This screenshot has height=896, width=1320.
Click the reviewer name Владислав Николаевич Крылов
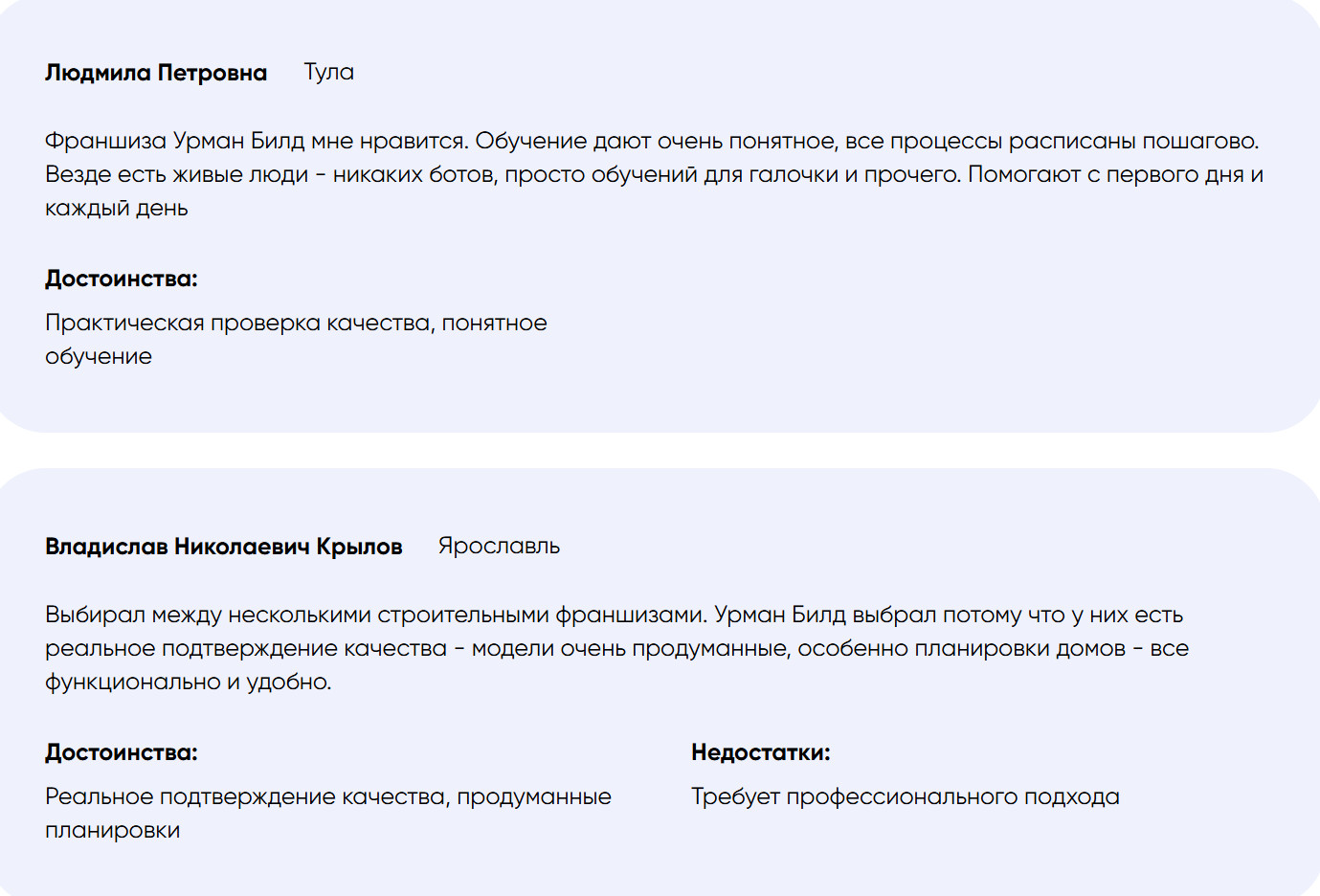224,547
